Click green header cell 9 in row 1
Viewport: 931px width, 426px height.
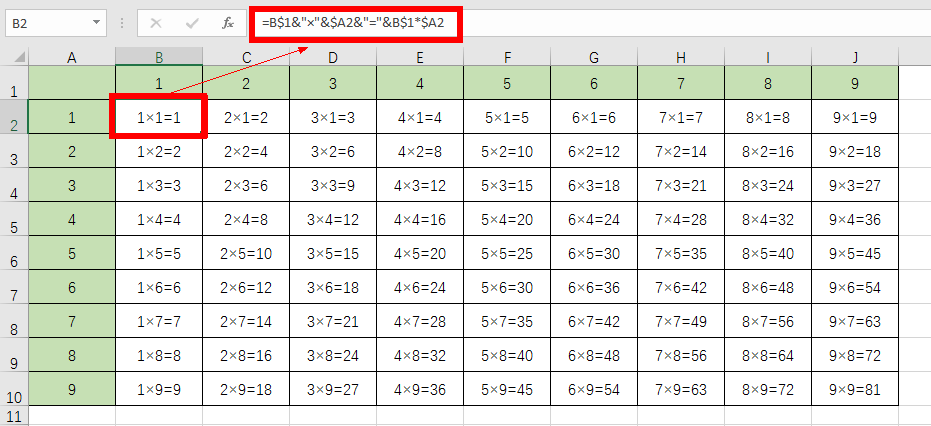pos(855,84)
